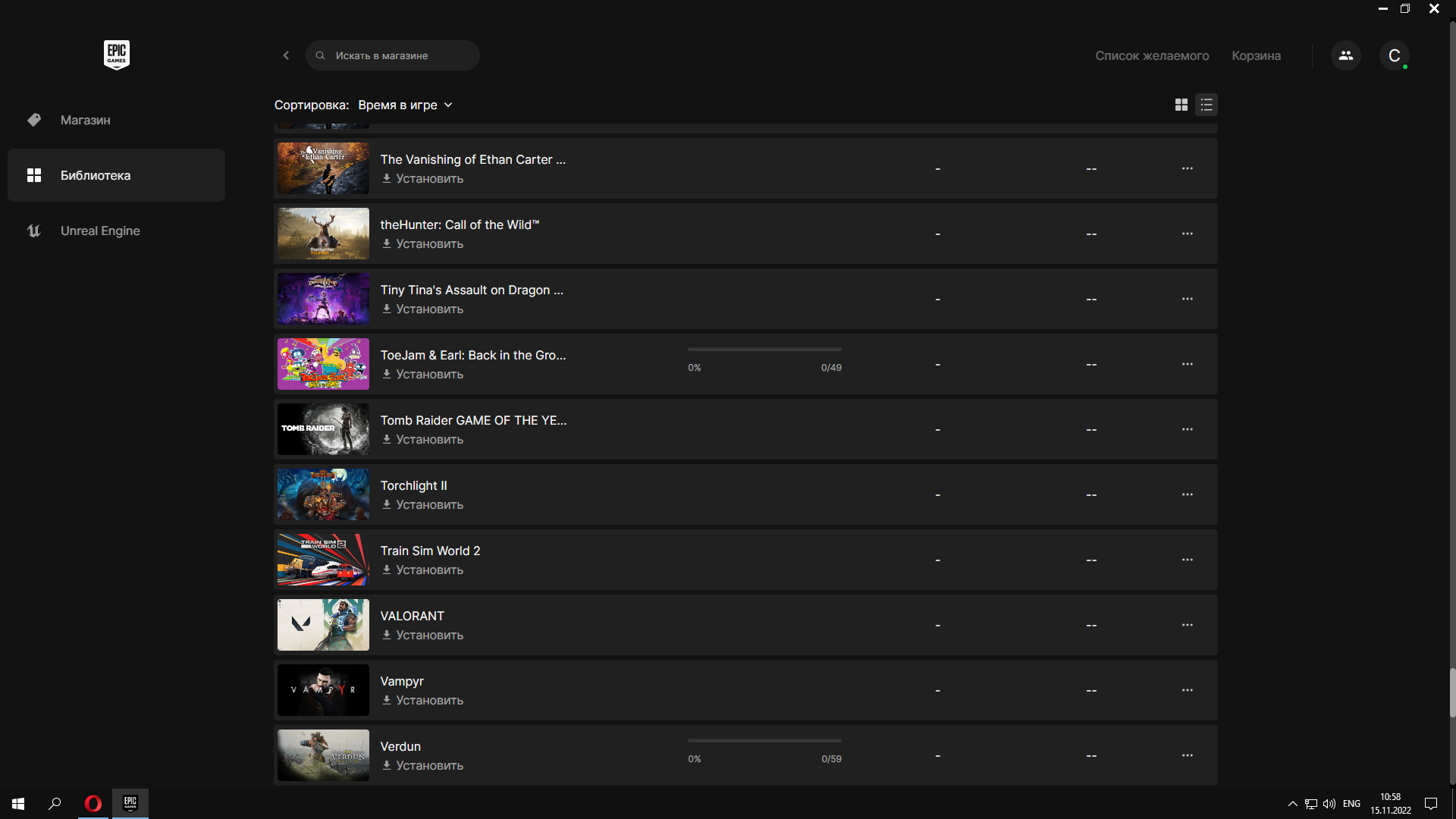
Task: Open Библиотека in the sidebar
Action: [x=116, y=175]
